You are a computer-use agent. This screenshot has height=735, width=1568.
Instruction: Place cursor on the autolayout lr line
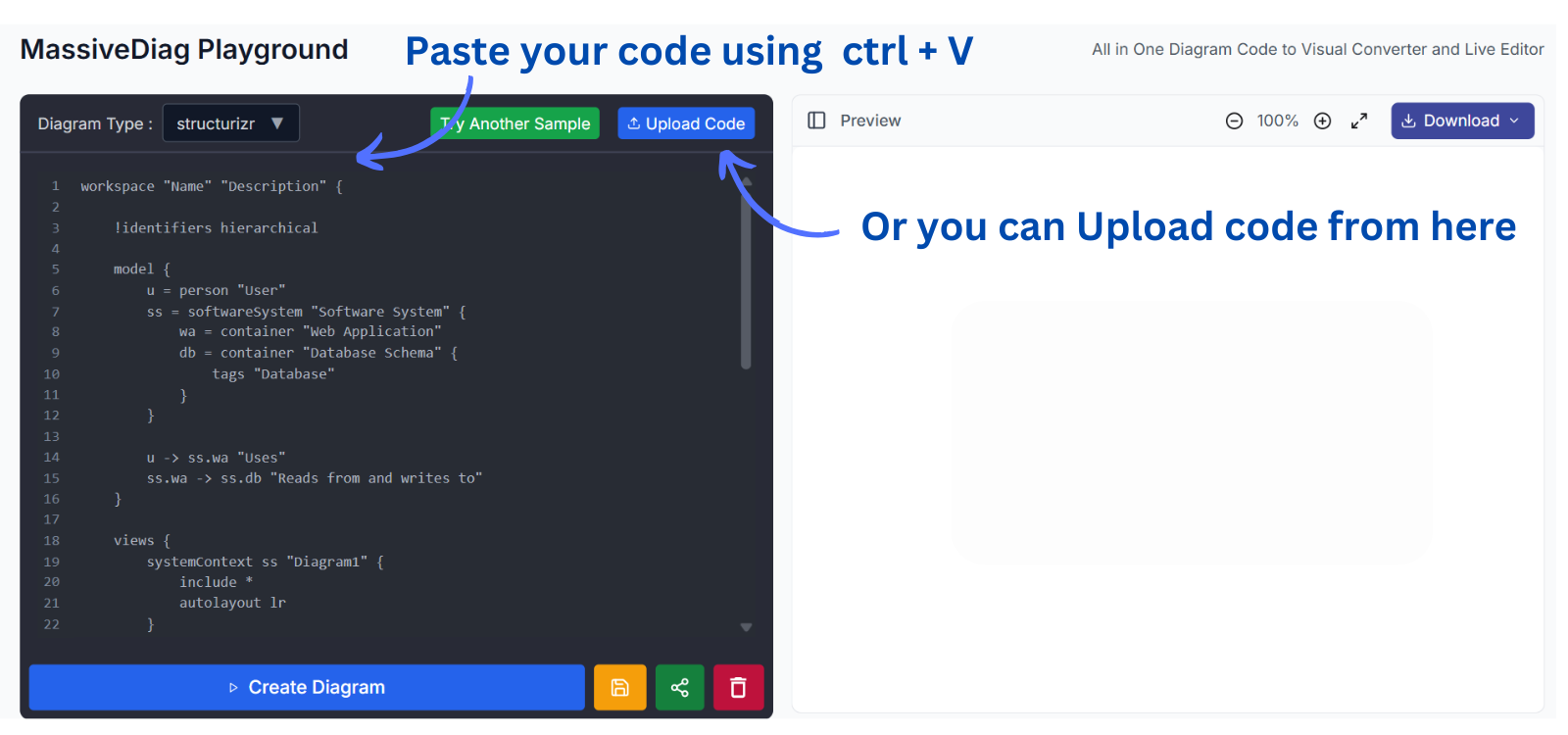click(232, 603)
